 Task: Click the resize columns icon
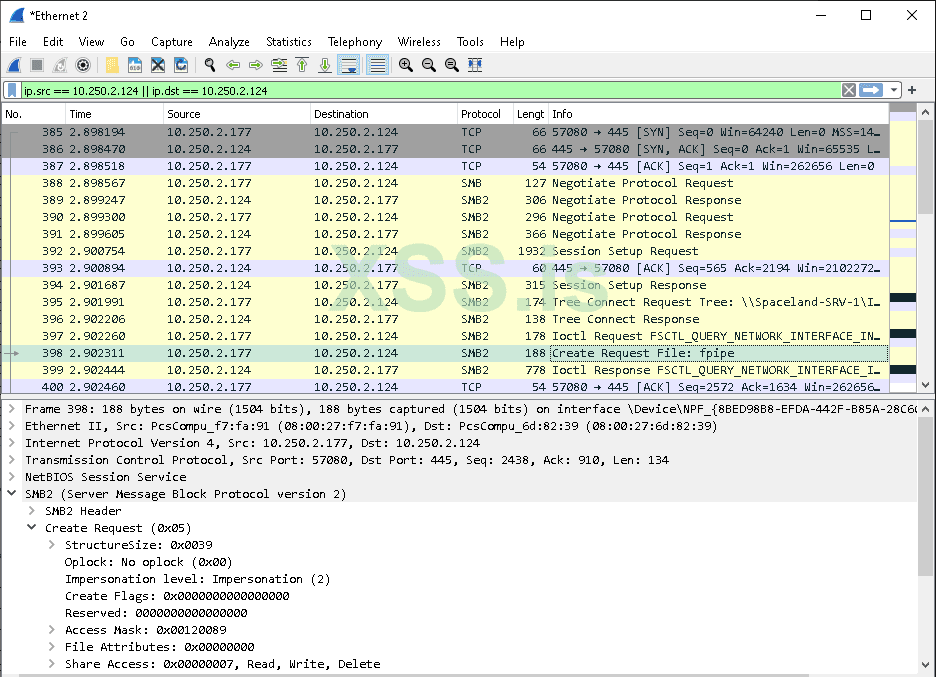tap(475, 65)
